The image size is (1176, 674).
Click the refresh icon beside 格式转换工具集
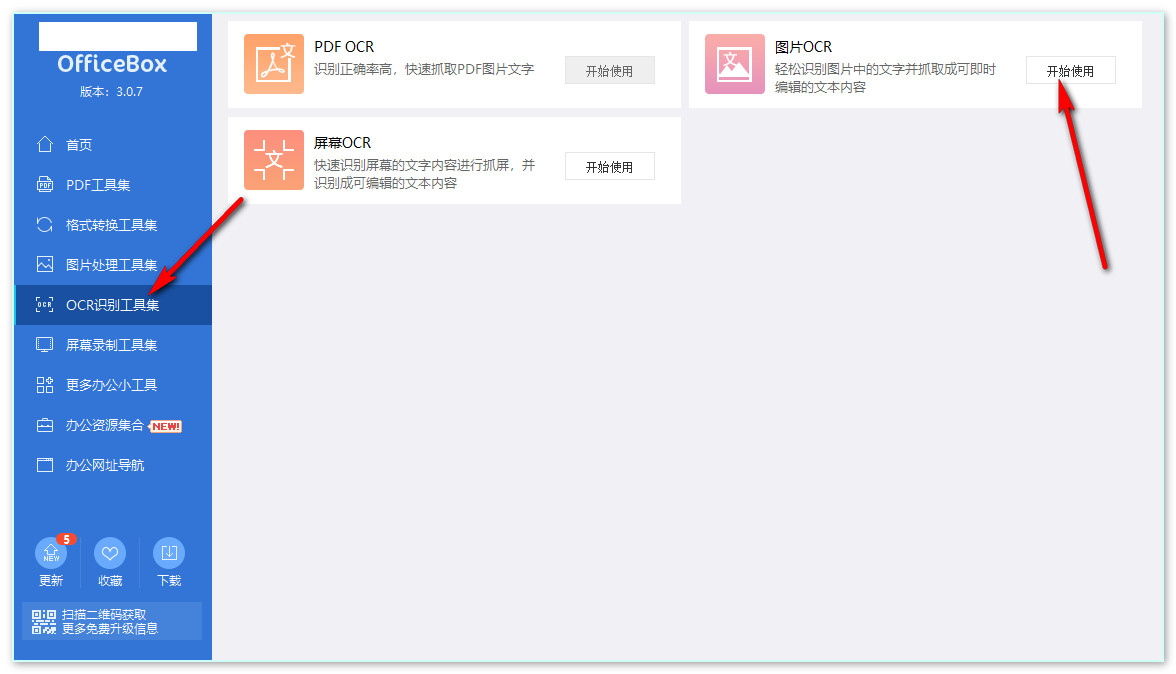tap(45, 224)
